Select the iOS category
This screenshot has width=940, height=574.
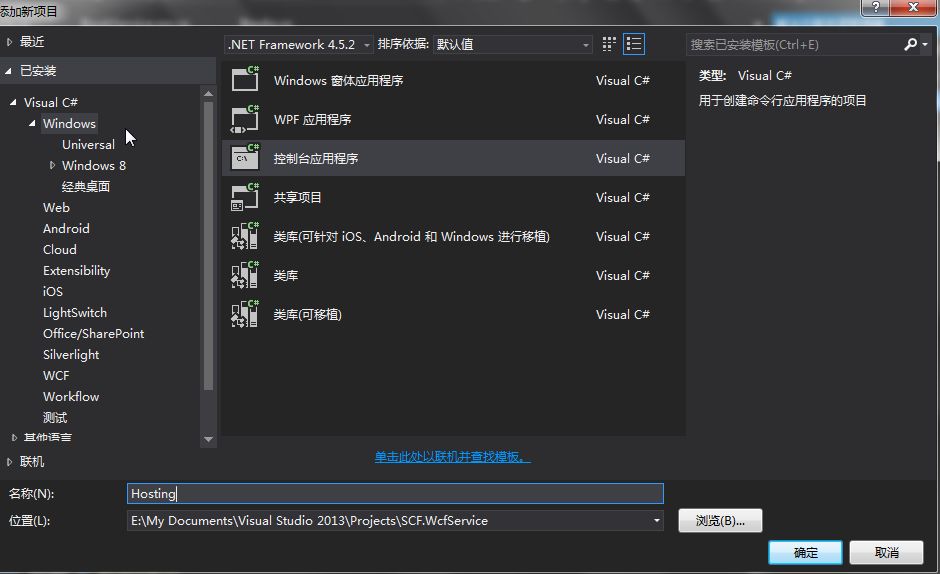[x=53, y=291]
